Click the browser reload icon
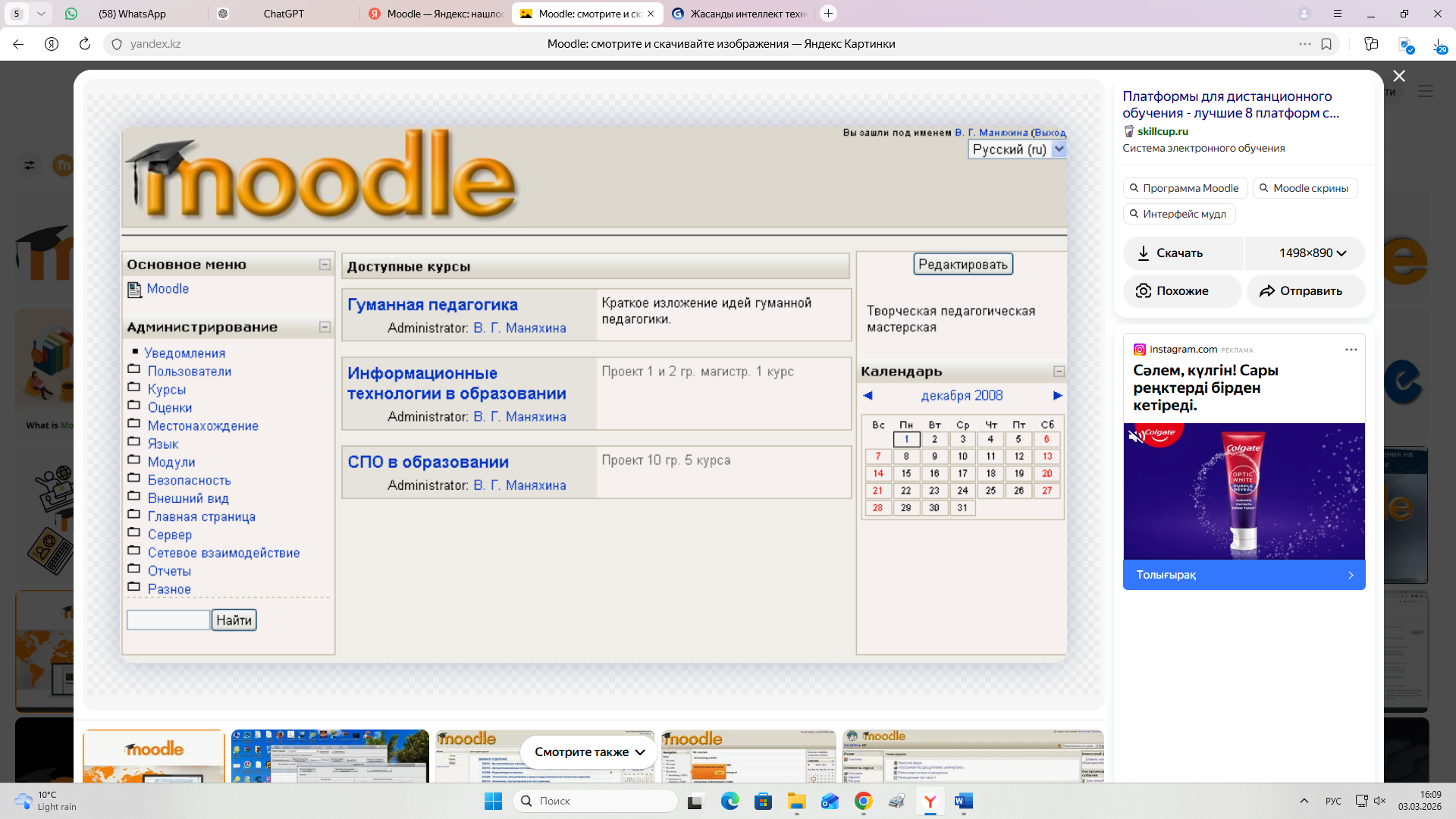The height and width of the screenshot is (819, 1456). (x=85, y=44)
